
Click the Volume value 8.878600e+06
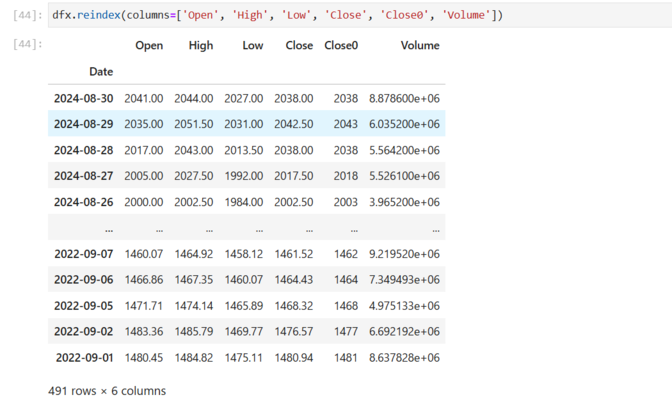[403, 99]
